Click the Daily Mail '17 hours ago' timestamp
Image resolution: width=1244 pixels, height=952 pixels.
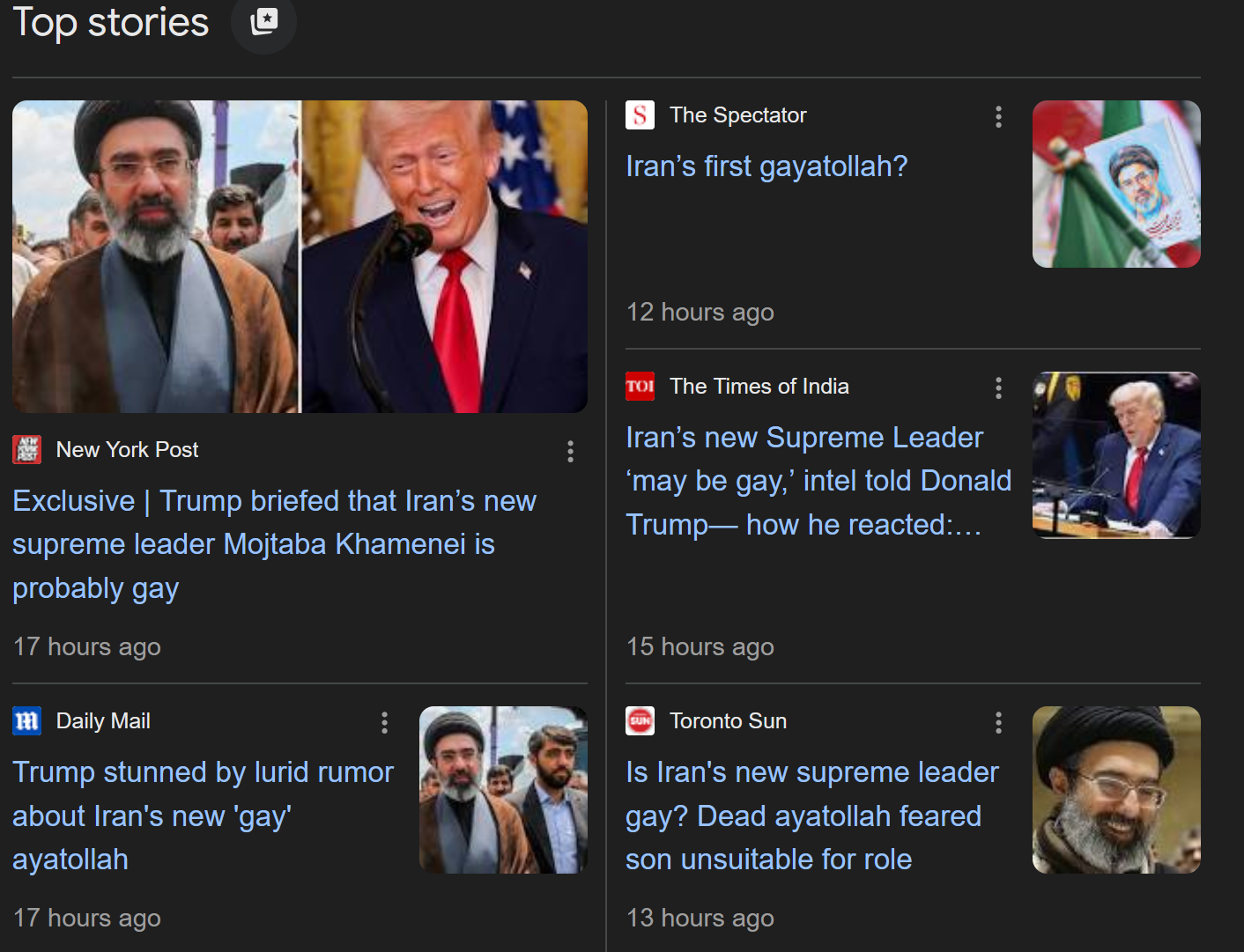pyautogui.click(x=87, y=919)
